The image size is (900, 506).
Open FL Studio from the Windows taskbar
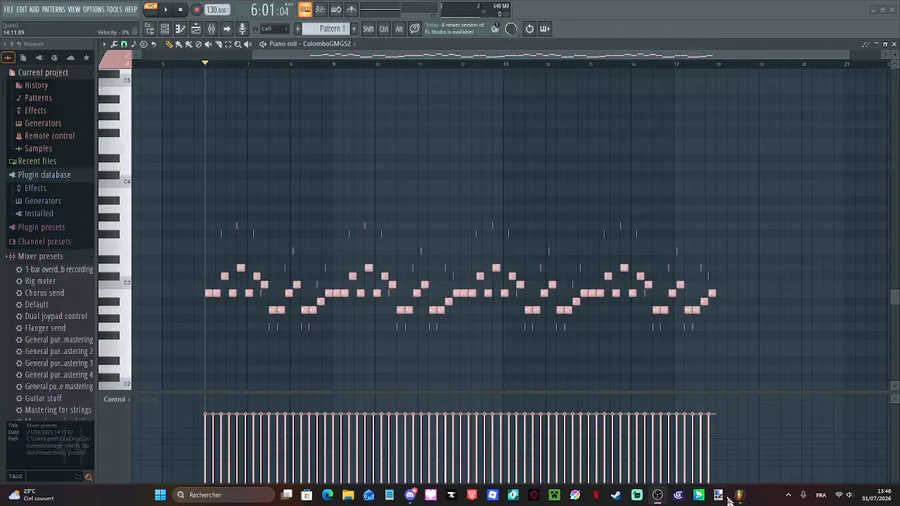coord(739,495)
